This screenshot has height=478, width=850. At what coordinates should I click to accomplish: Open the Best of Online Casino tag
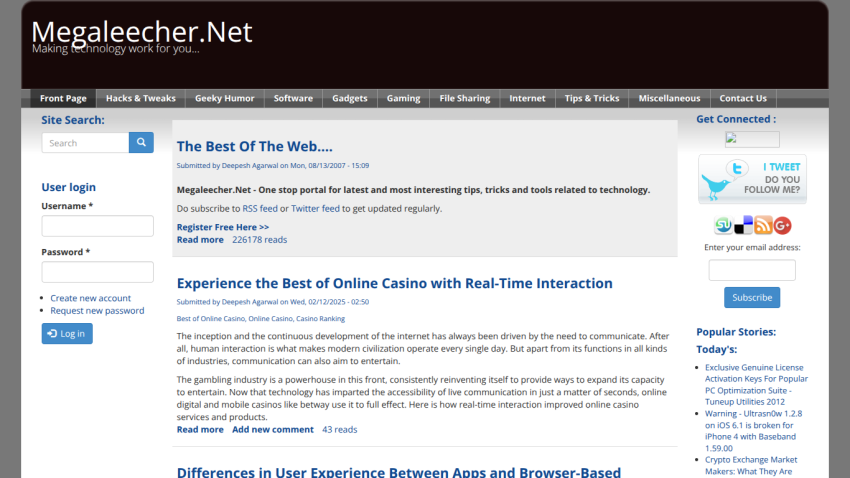[210, 319]
